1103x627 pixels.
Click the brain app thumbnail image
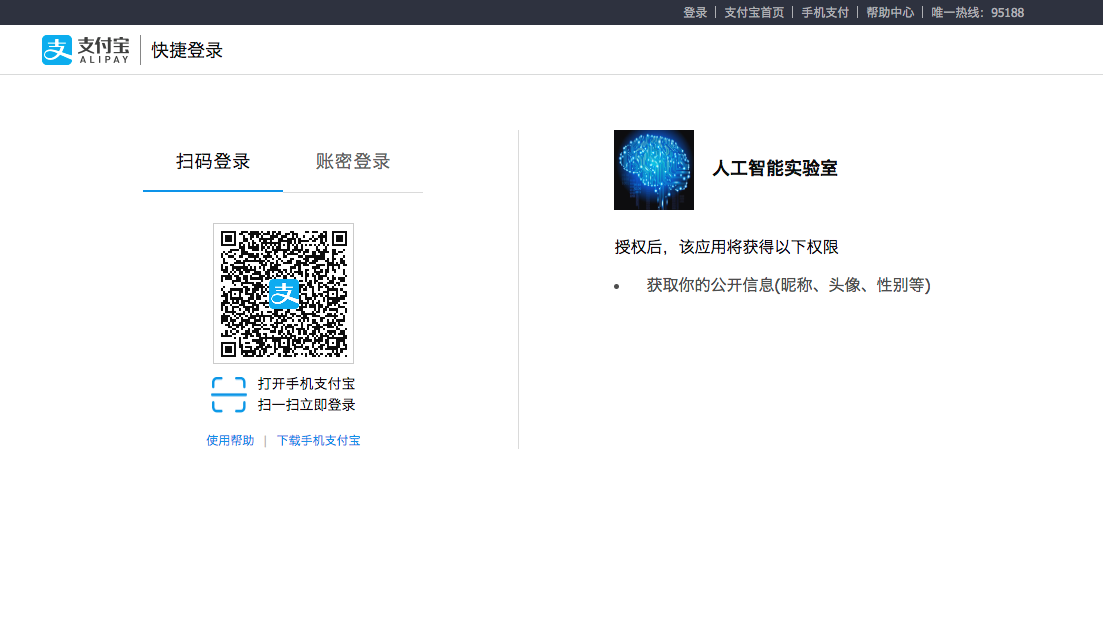pyautogui.click(x=653, y=170)
